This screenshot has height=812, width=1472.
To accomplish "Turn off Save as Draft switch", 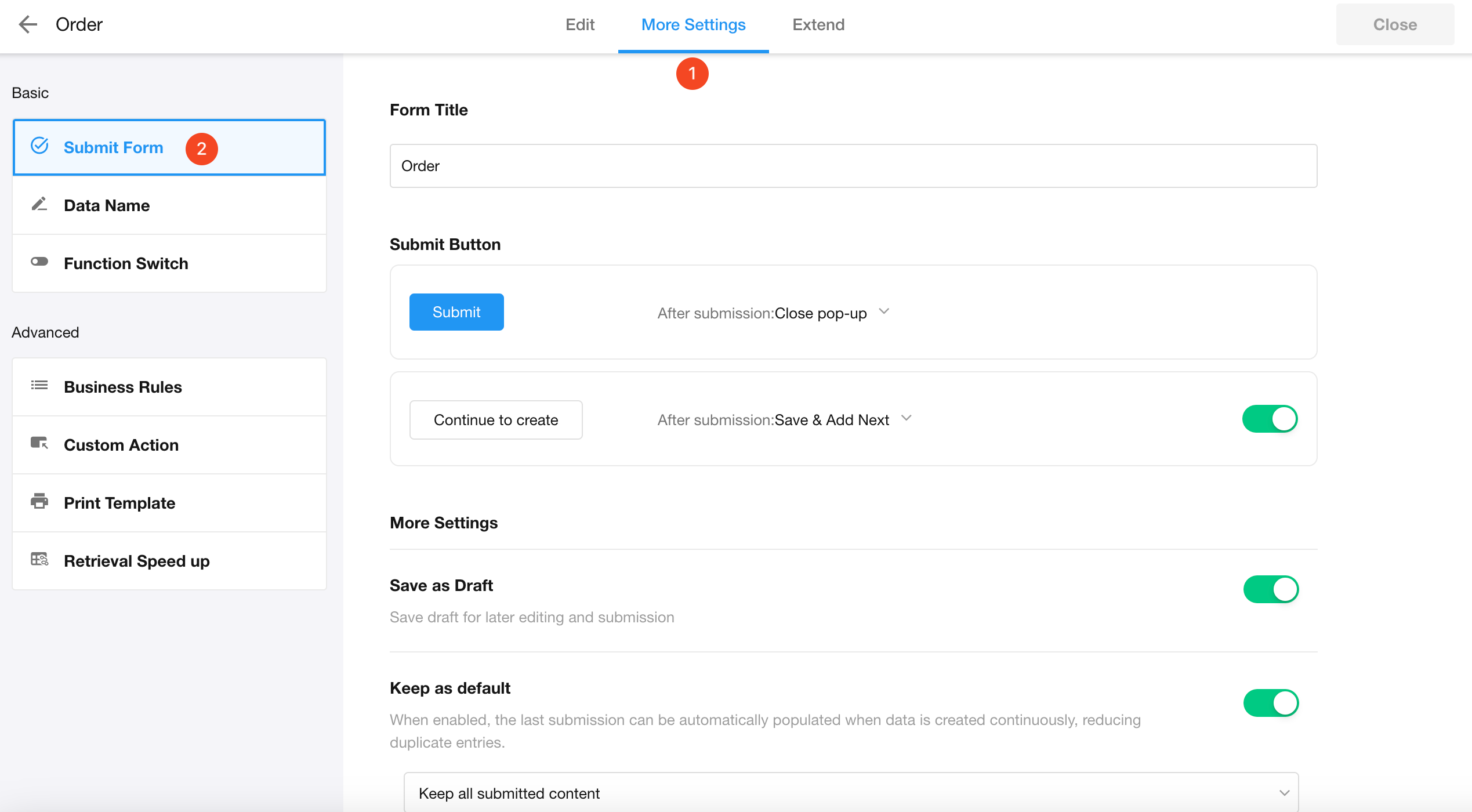I will 1270,589.
